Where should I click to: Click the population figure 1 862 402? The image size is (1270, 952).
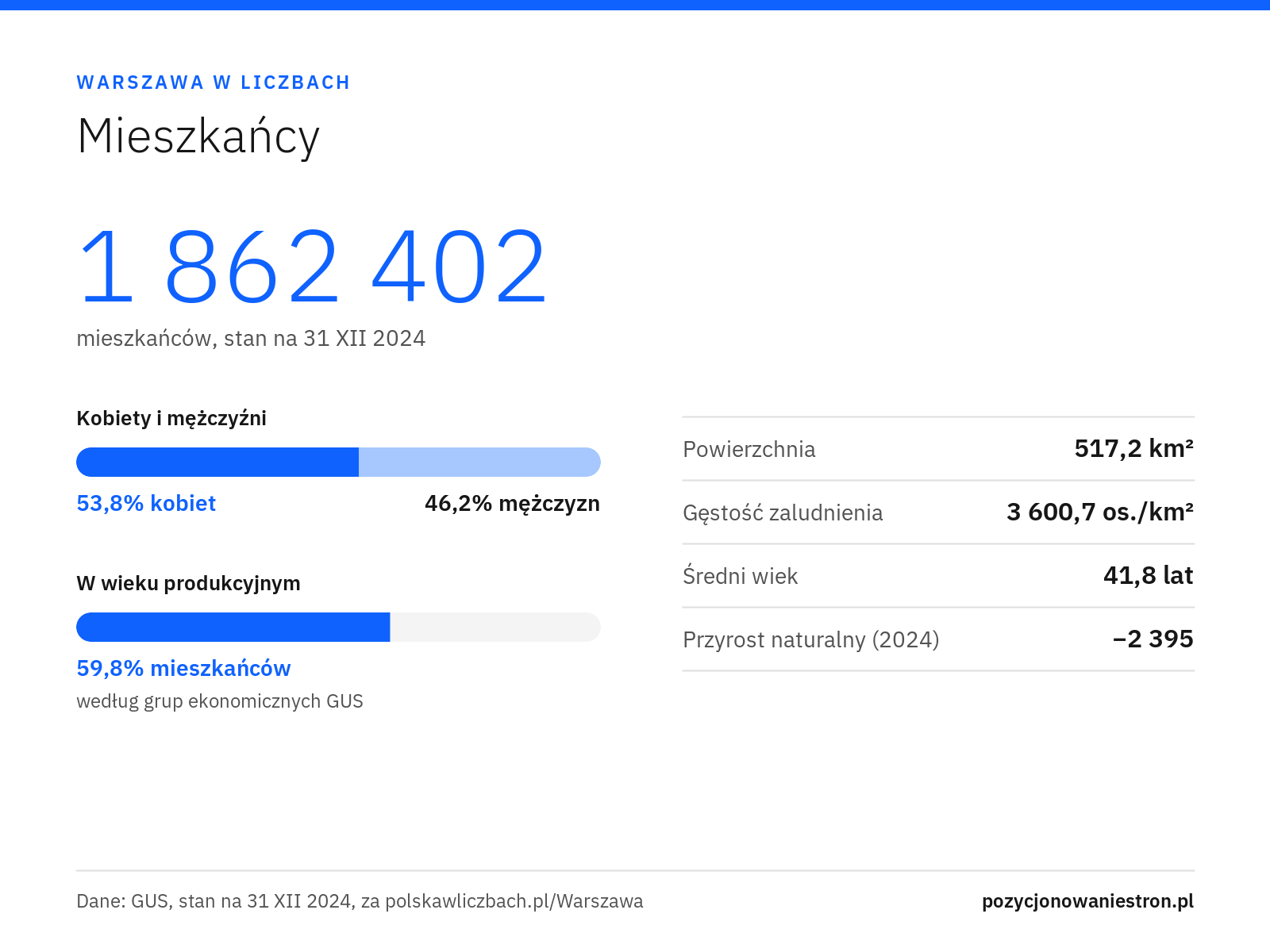(312, 267)
